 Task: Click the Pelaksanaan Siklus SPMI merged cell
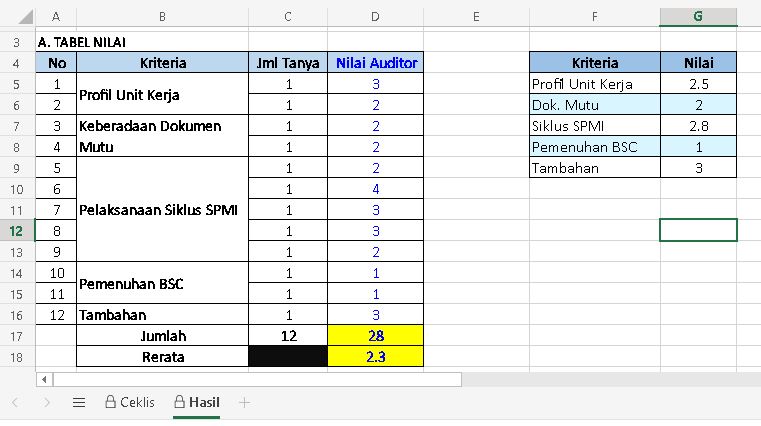[x=163, y=209]
